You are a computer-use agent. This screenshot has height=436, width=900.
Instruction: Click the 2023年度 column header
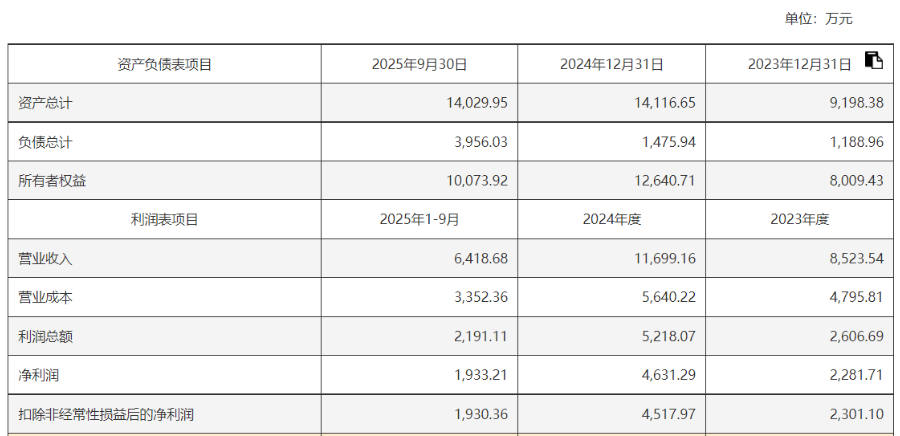799,219
